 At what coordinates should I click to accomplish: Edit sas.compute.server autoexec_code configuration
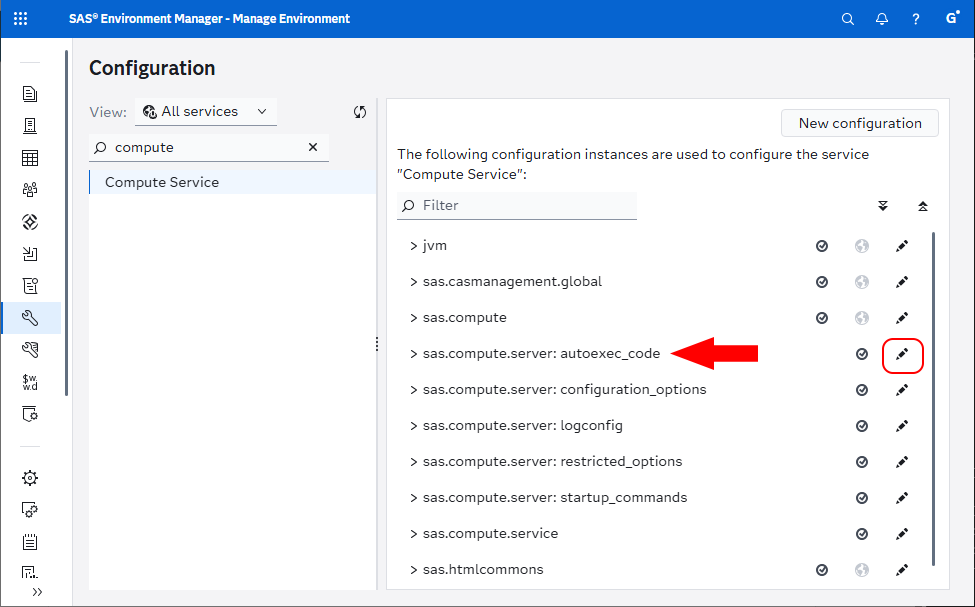[x=902, y=354]
